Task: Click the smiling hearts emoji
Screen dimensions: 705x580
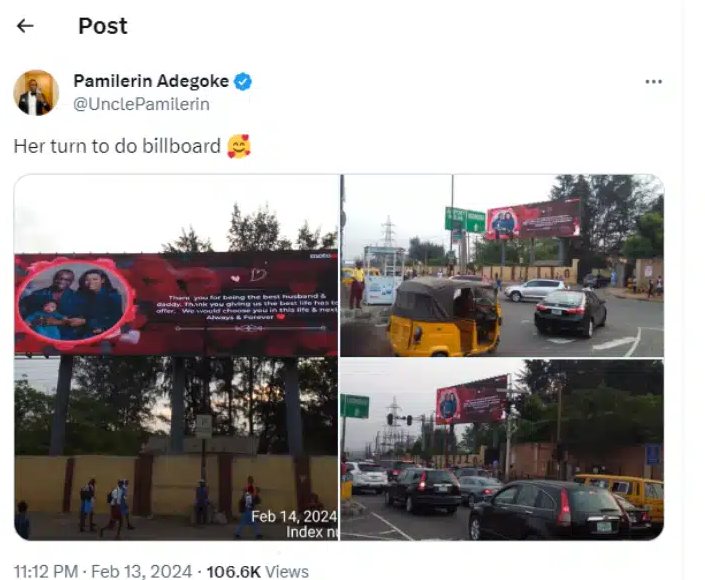Action: tap(239, 147)
